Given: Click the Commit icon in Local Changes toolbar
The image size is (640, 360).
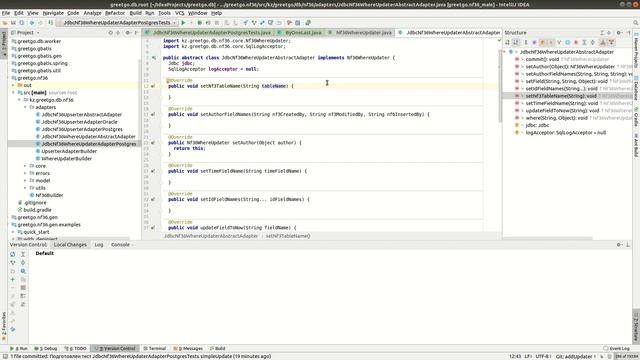Looking at the screenshot, I should point(13,262).
